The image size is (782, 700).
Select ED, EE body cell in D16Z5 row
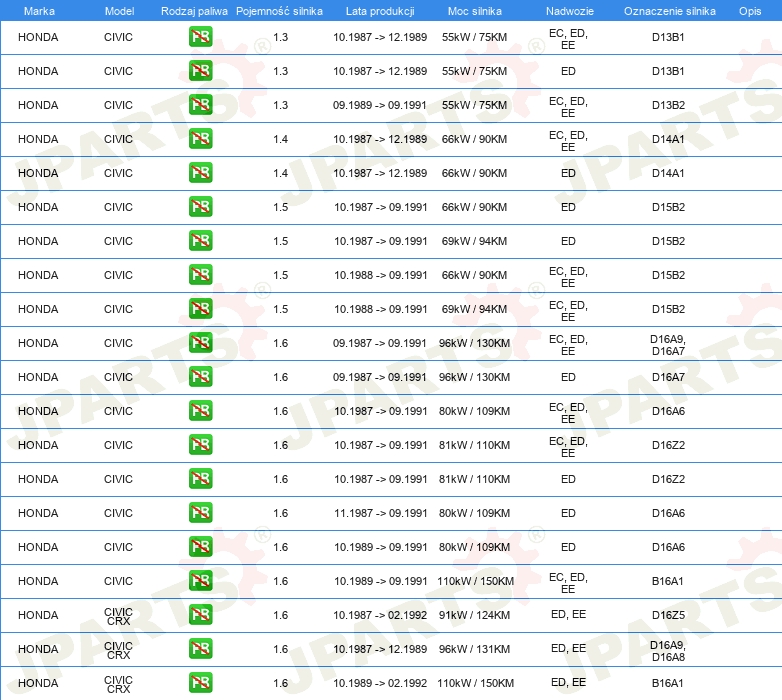[569, 614]
